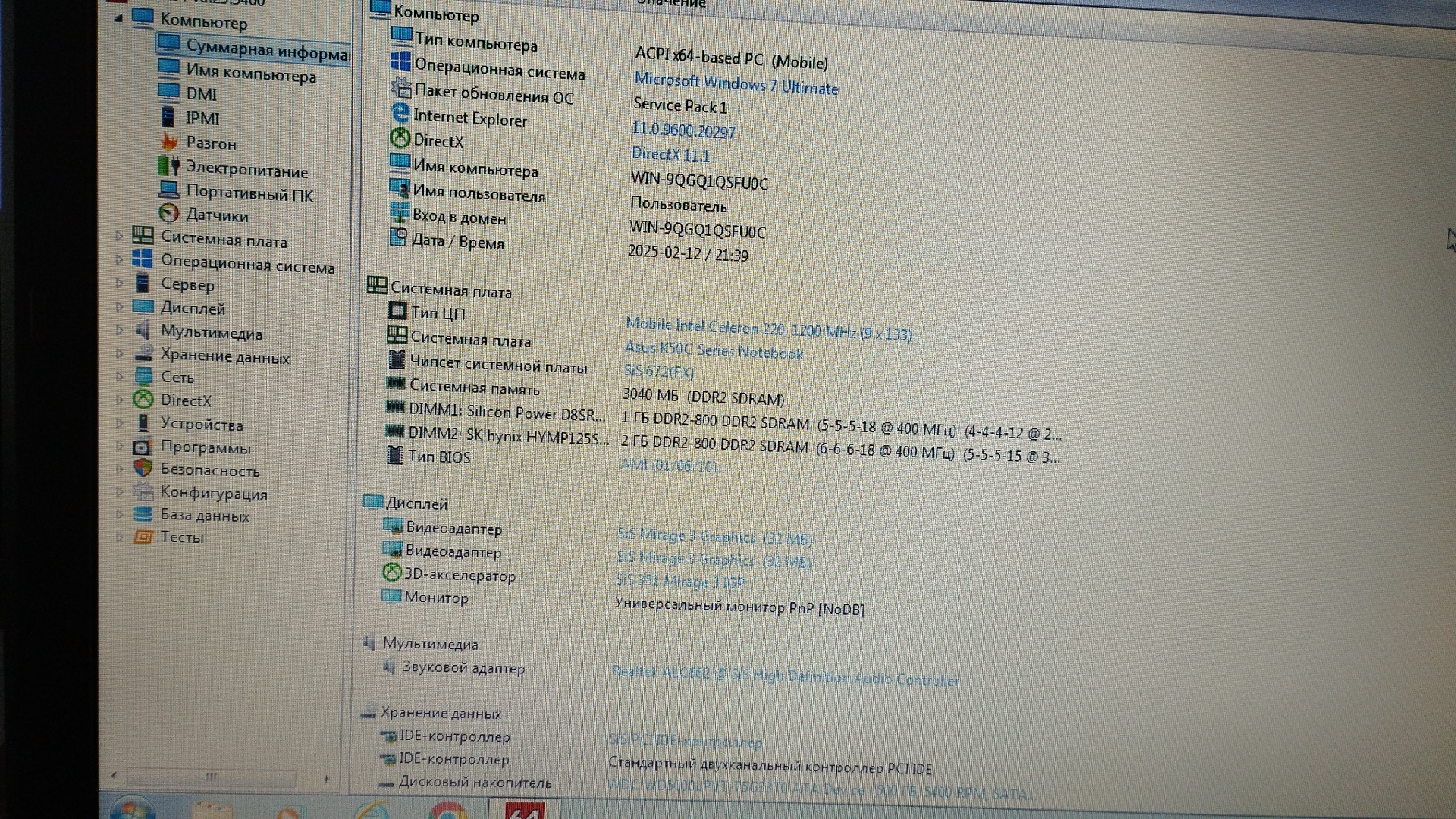Click the Мультимедиа speaker tree icon

(x=143, y=330)
